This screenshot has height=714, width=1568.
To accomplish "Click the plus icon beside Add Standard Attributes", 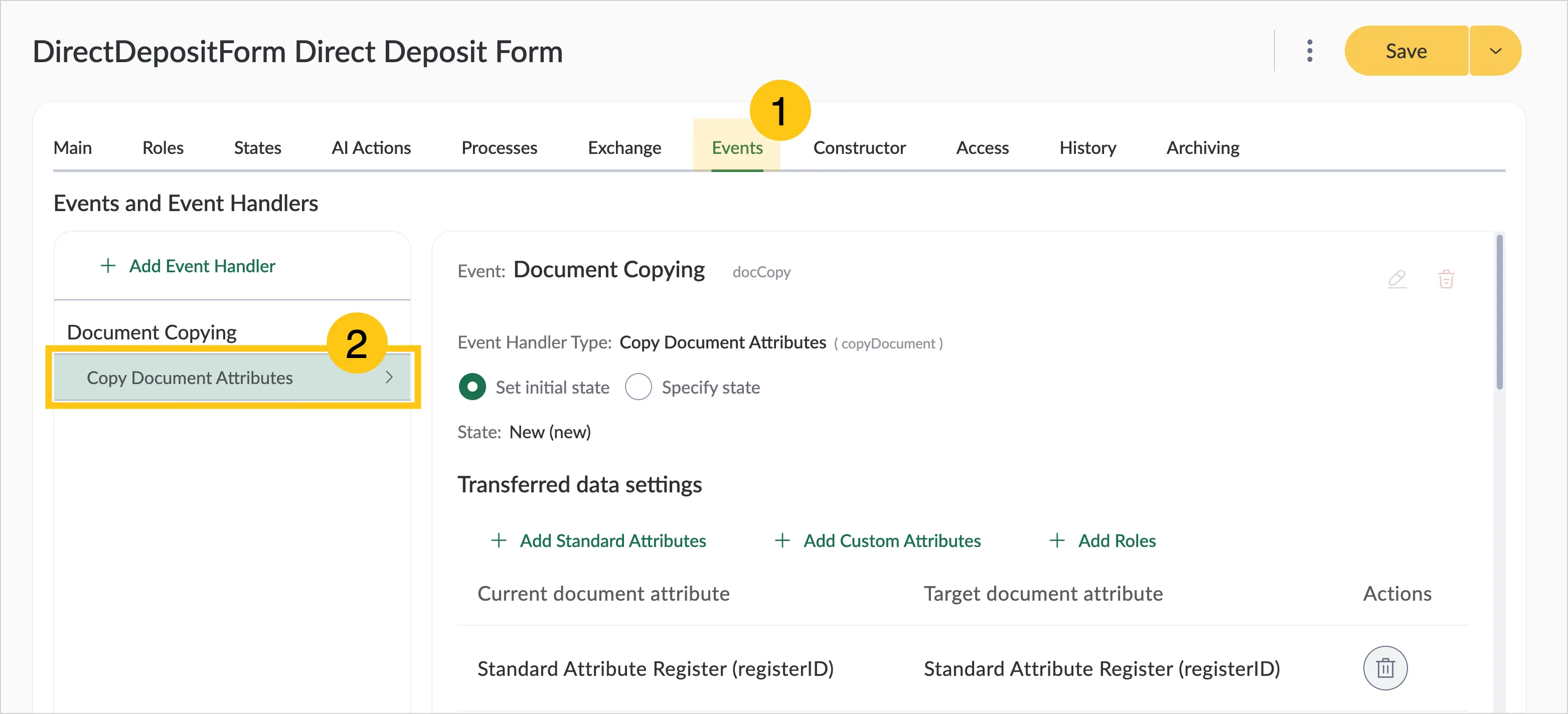I will coord(499,541).
